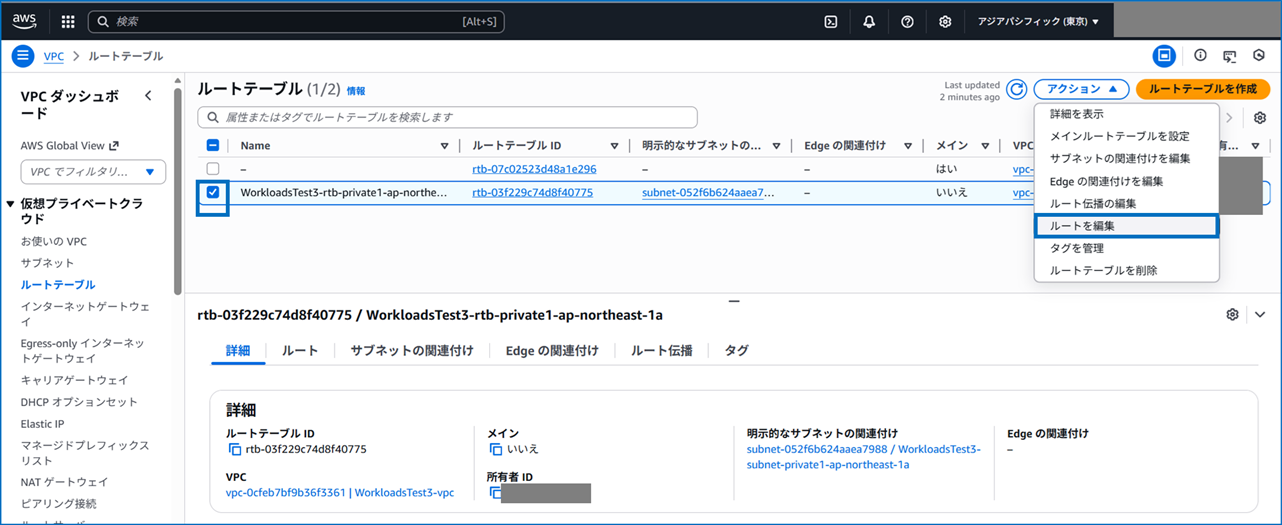Open サブネット in sidebar
This screenshot has height=525, width=1282.
point(48,263)
